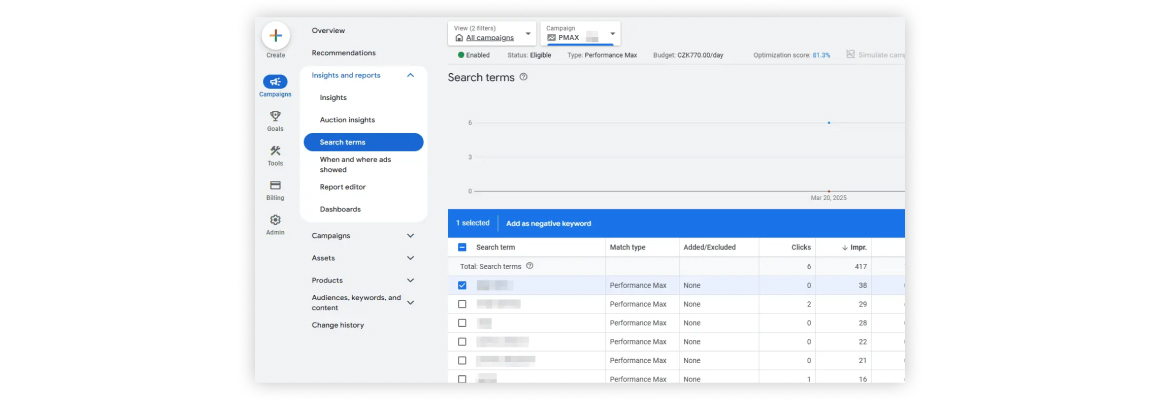Click the chart data point at 6
Image resolution: width=1160 pixels, height=400 pixels.
[x=829, y=123]
